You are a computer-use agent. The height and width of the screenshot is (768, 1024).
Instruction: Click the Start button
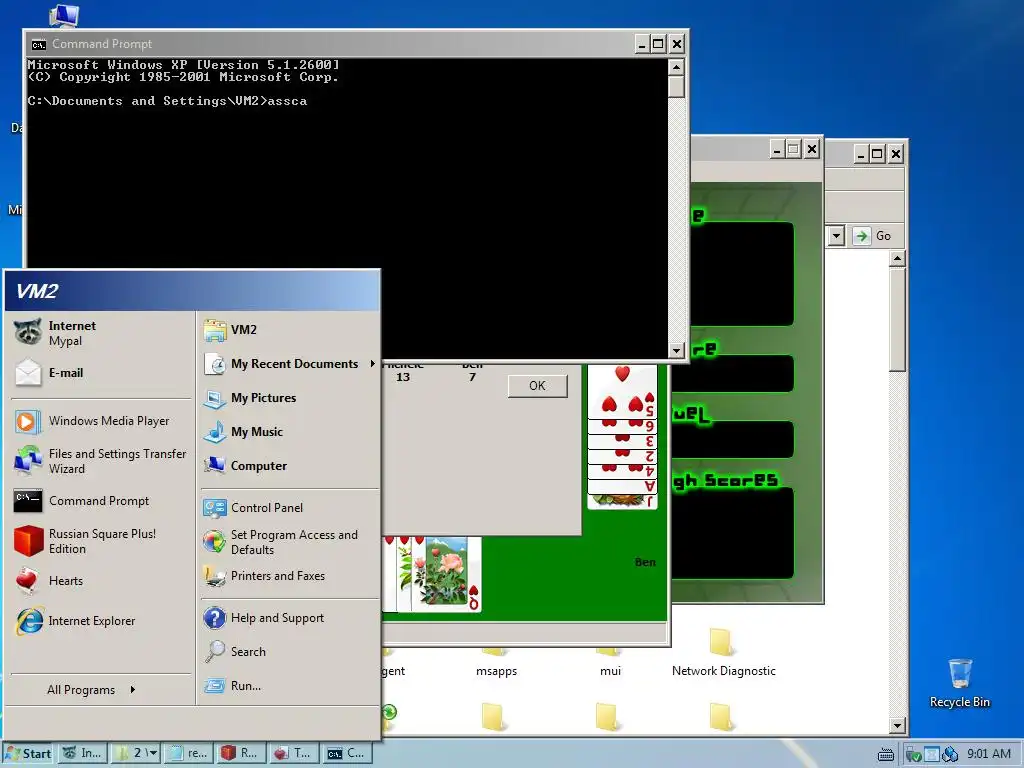29,753
